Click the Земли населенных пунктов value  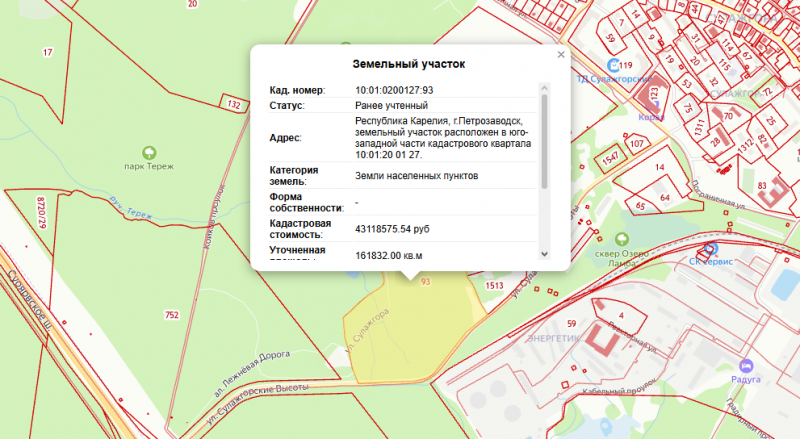pyautogui.click(x=416, y=176)
